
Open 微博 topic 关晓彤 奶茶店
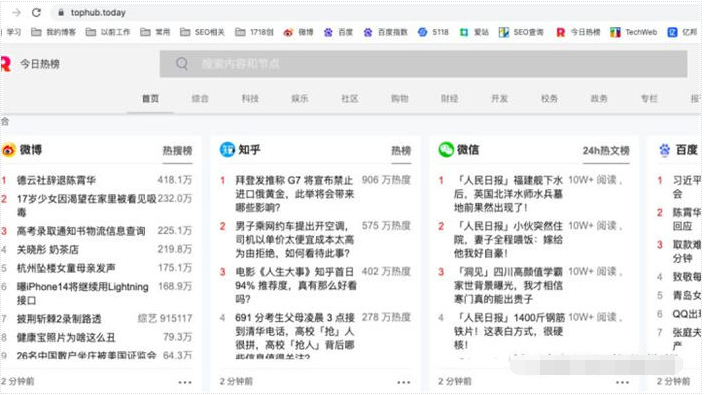48,250
